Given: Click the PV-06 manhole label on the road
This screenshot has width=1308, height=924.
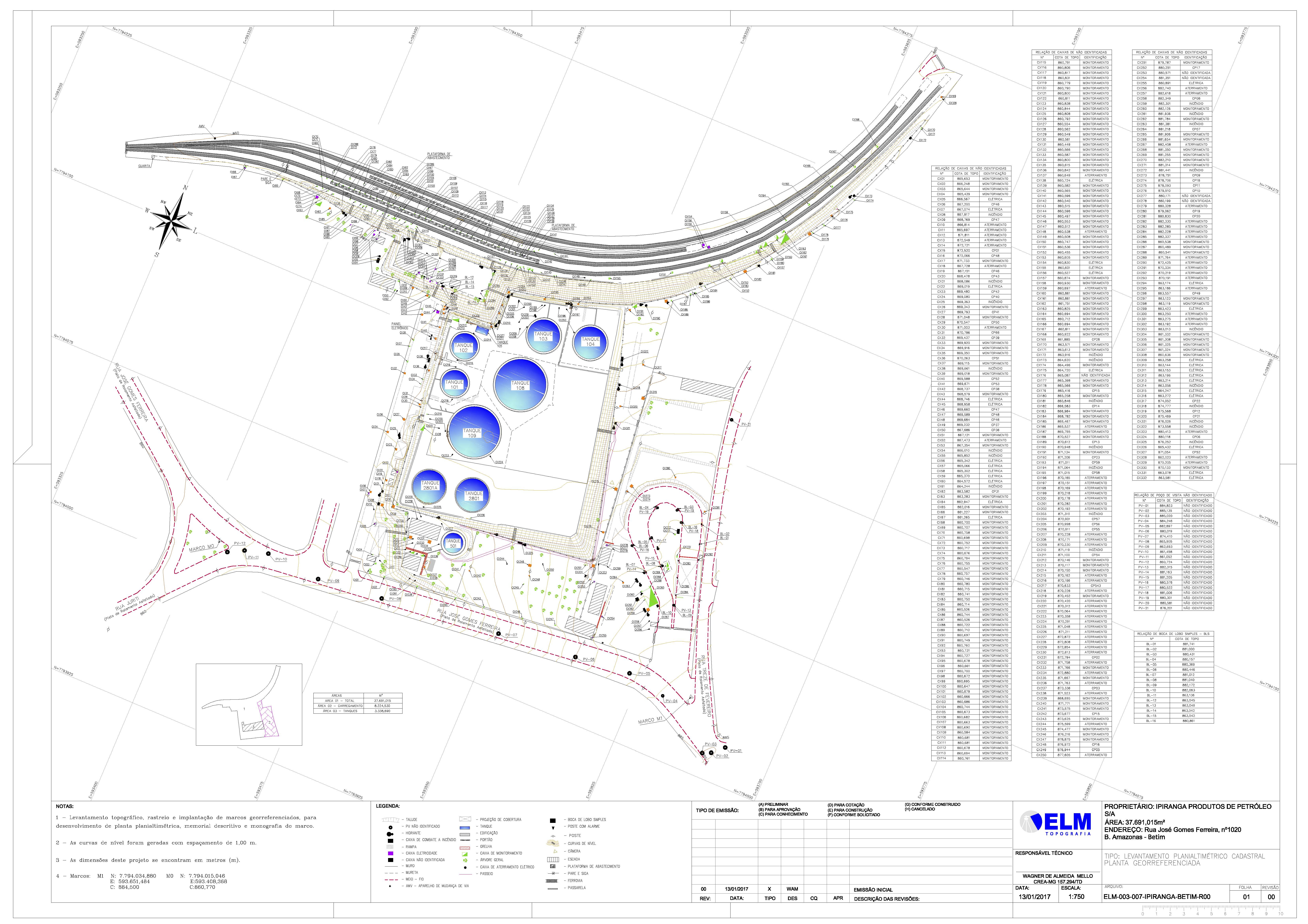Looking at the screenshot, I should click(589, 659).
